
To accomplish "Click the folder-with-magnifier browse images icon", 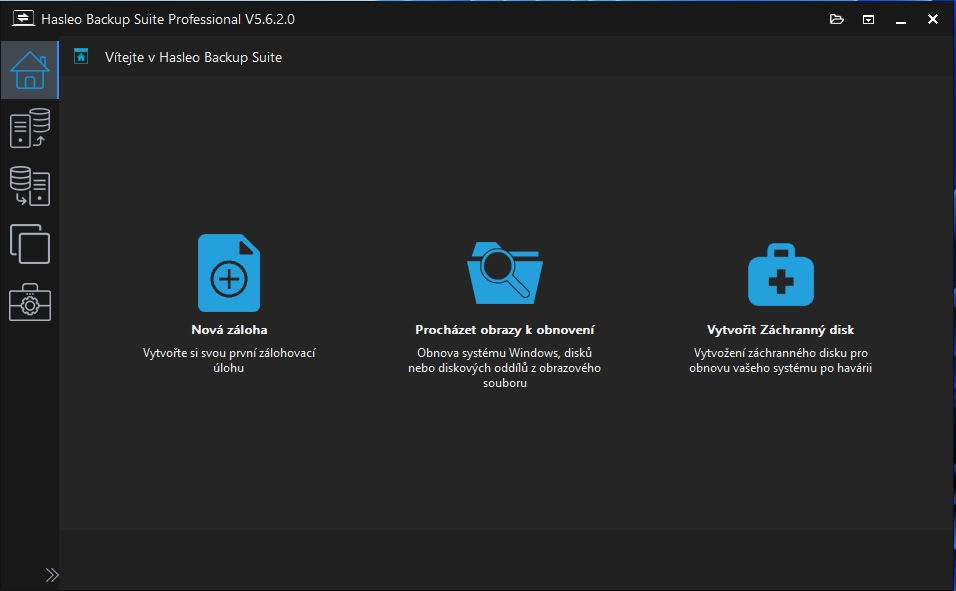I will click(505, 273).
